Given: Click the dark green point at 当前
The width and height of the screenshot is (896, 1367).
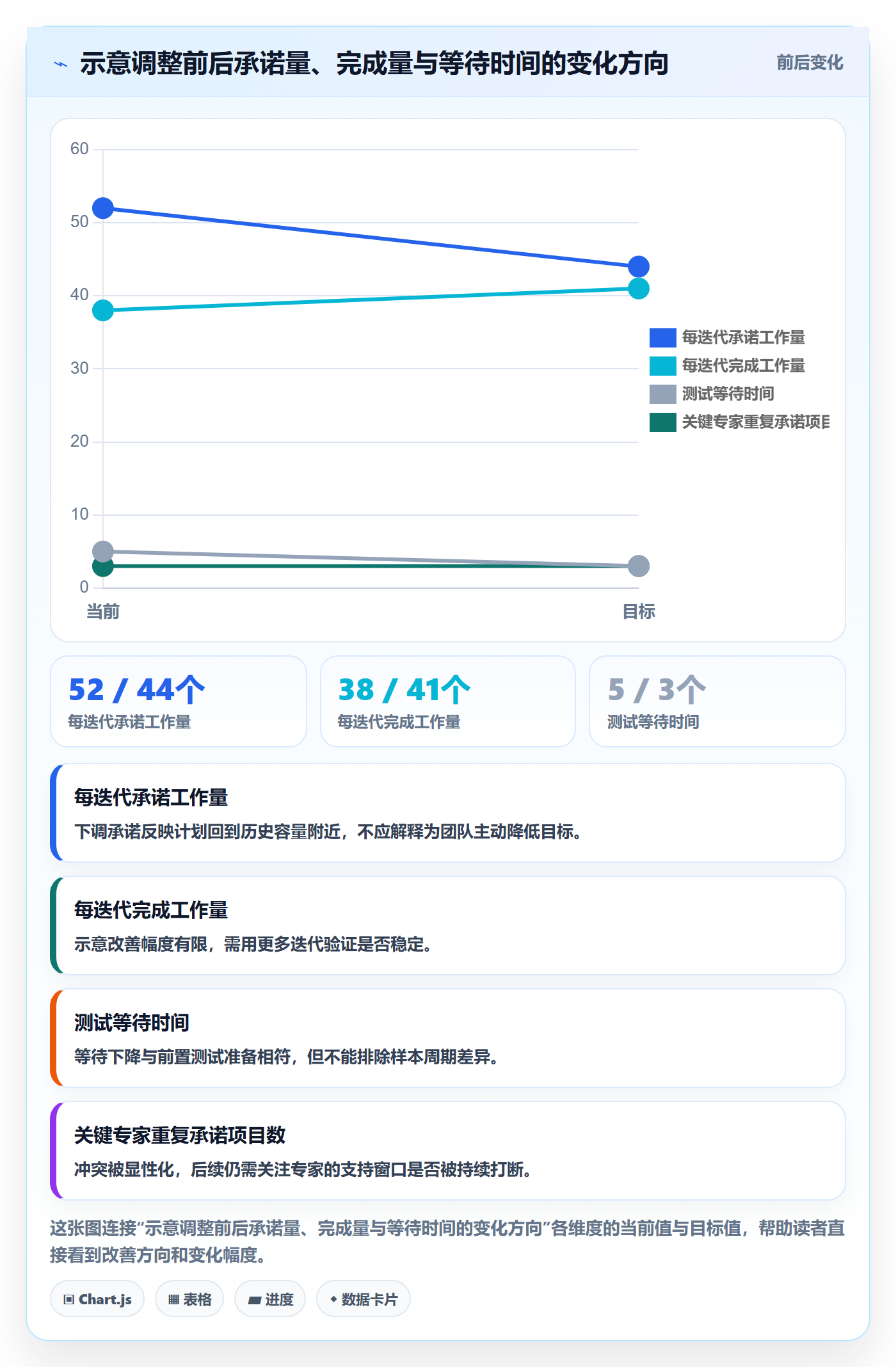Looking at the screenshot, I should coord(103,568).
